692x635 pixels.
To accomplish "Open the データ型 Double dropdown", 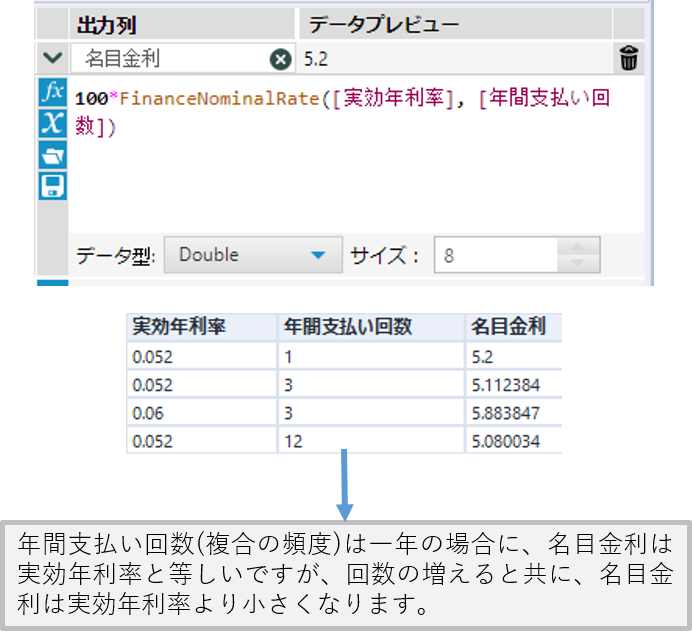I will click(x=252, y=255).
